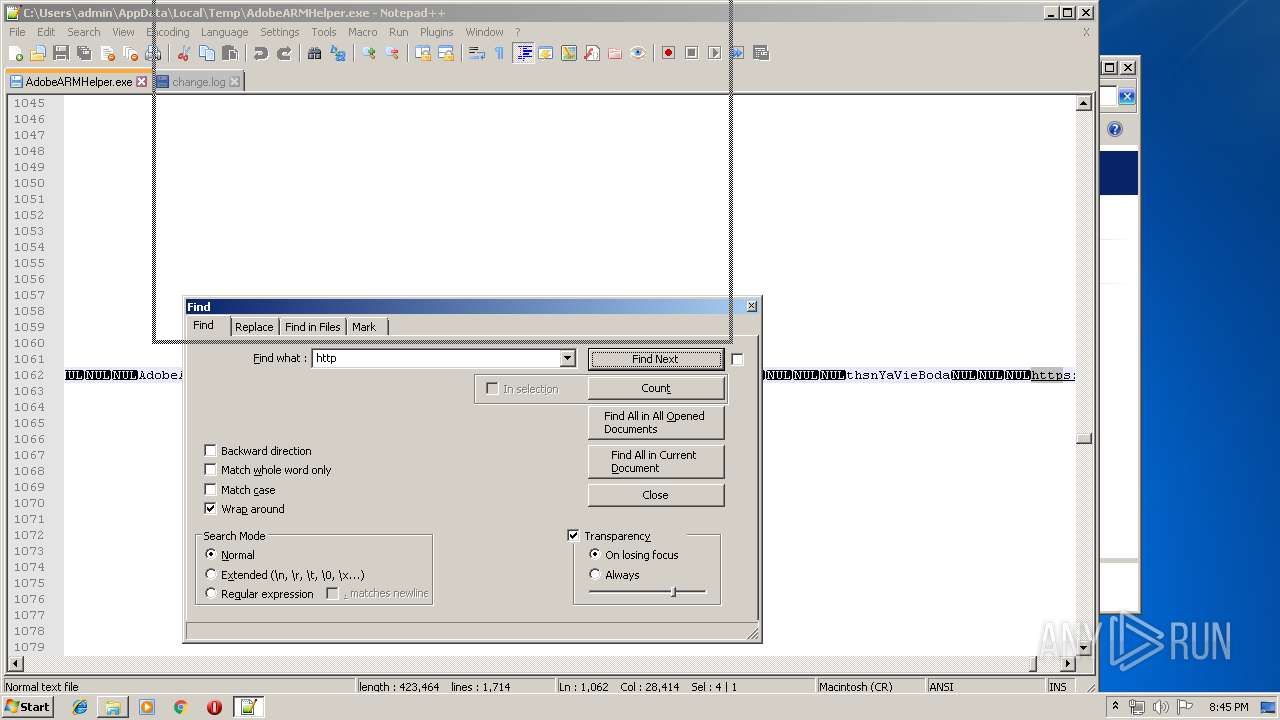Switch to the Find in Files tab

point(312,327)
